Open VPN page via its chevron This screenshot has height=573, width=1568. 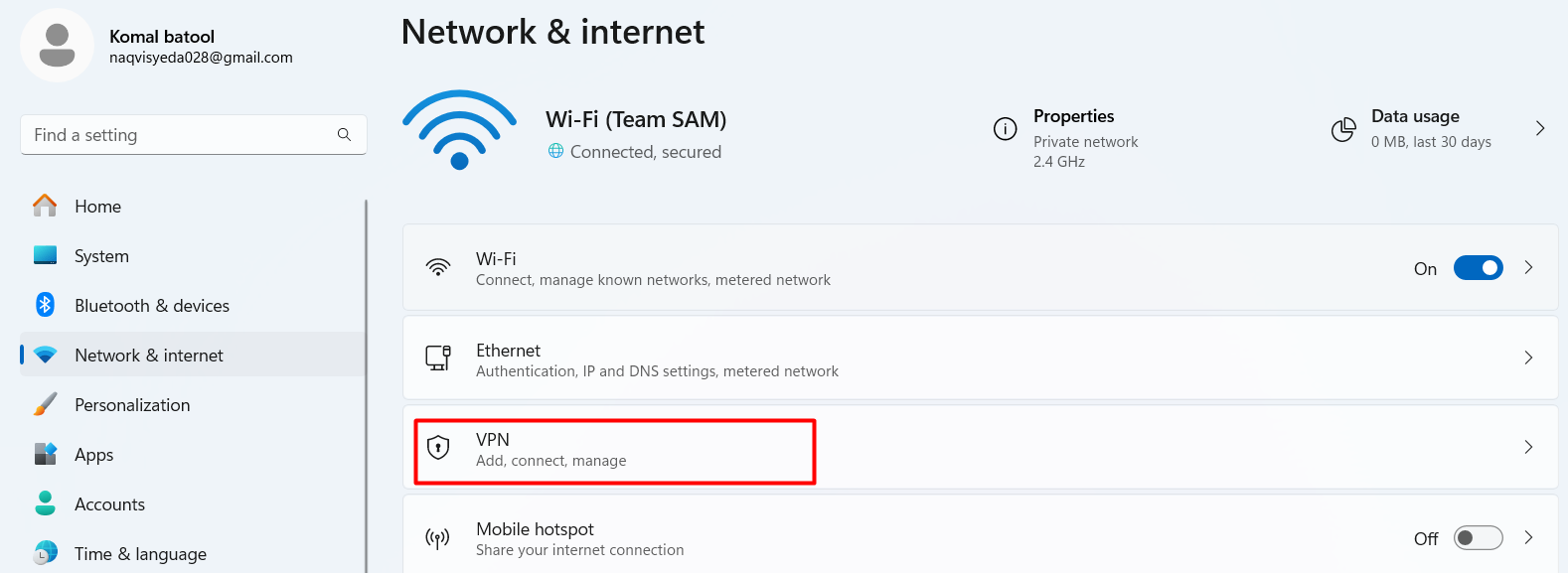click(1528, 447)
